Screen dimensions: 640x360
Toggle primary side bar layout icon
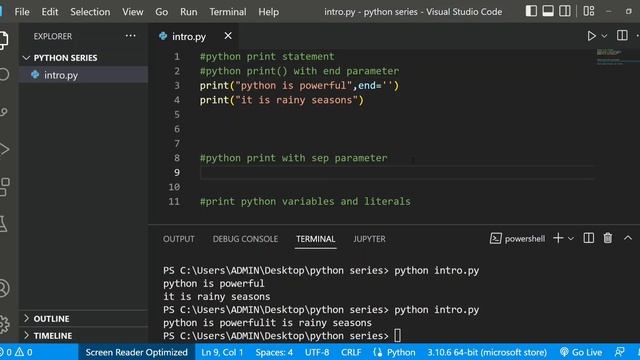(531, 11)
